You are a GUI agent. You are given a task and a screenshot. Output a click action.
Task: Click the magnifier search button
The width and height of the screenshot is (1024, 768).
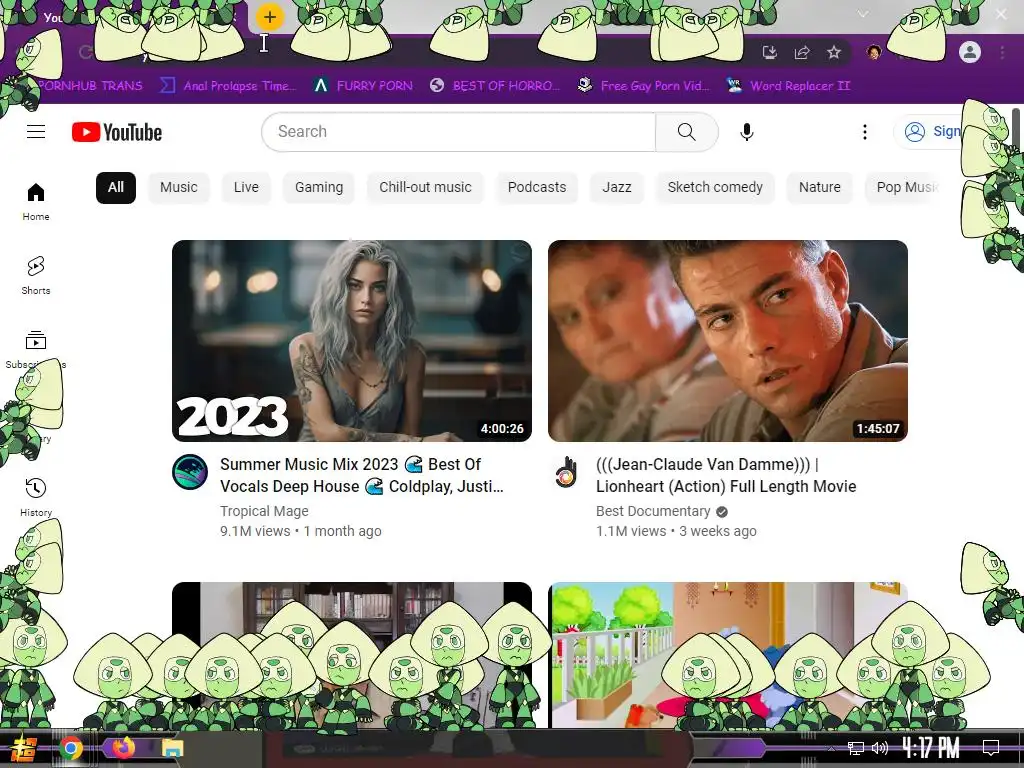coord(686,132)
